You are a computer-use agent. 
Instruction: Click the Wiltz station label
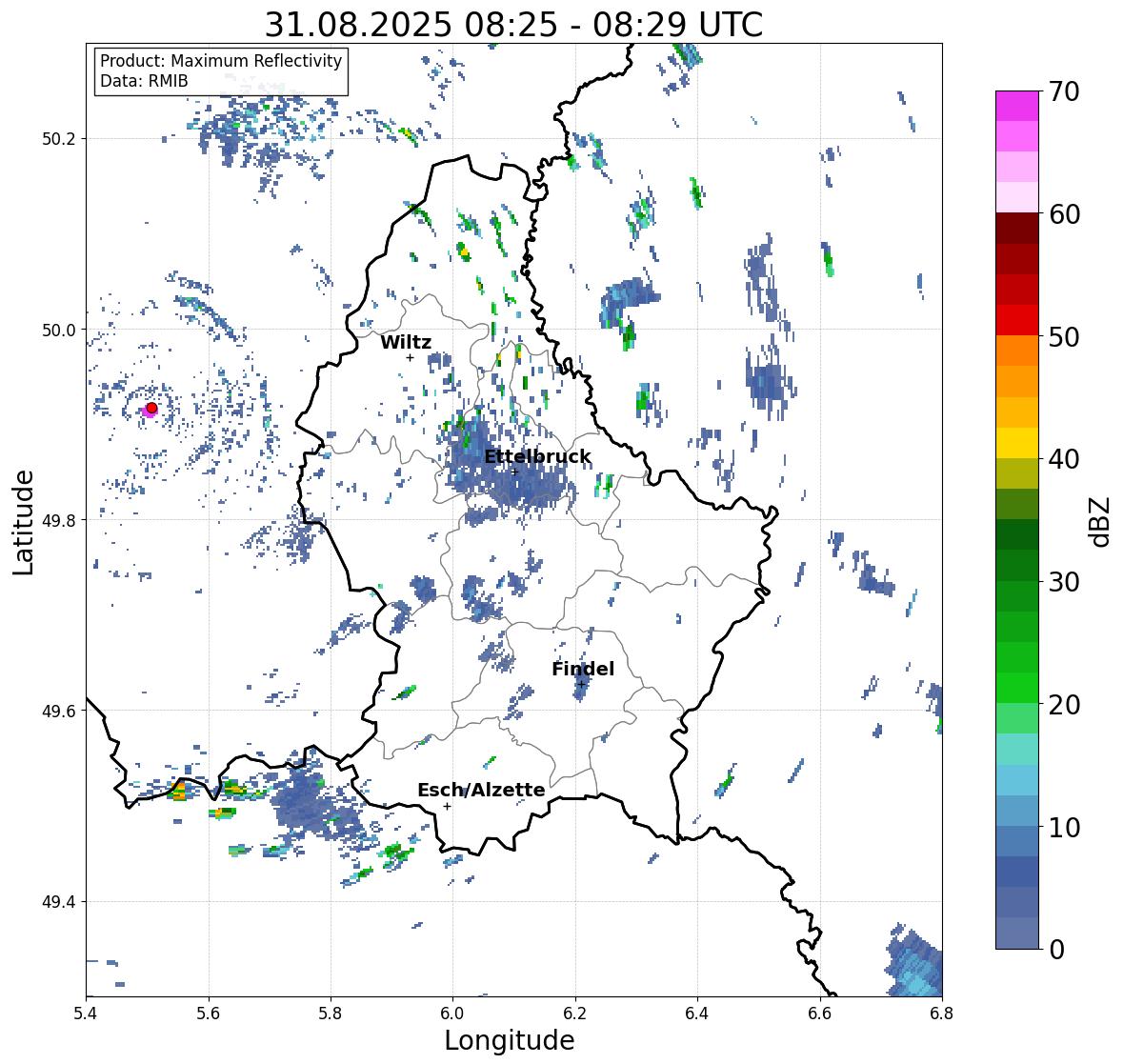(406, 342)
